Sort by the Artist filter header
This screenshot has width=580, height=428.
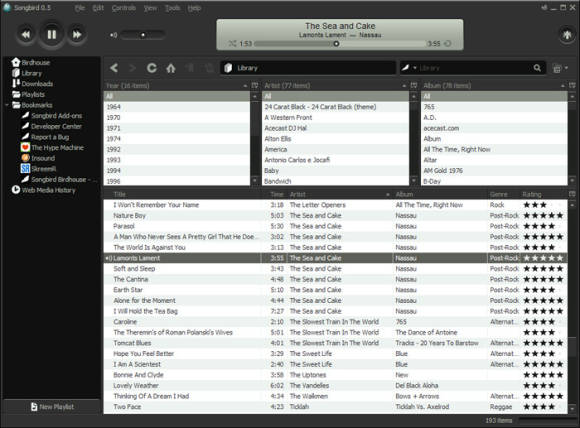tap(335, 85)
